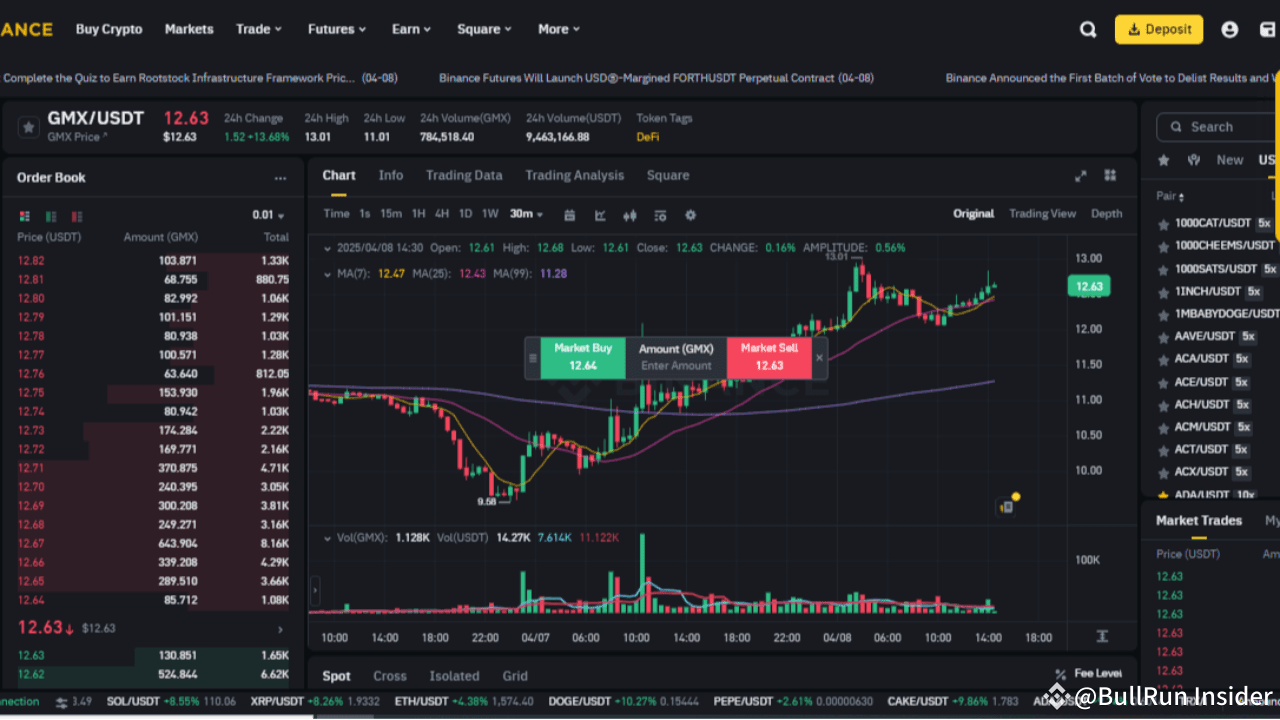Click the Deposit button
The image size is (1280, 720).
click(1158, 29)
